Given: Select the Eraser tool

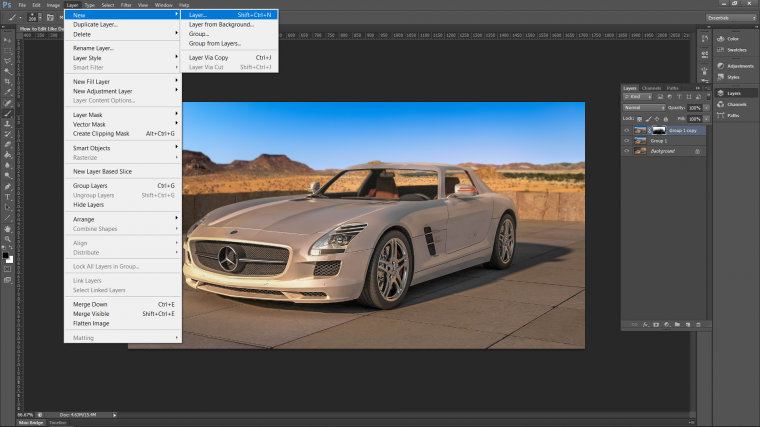Looking at the screenshot, I should (7, 144).
